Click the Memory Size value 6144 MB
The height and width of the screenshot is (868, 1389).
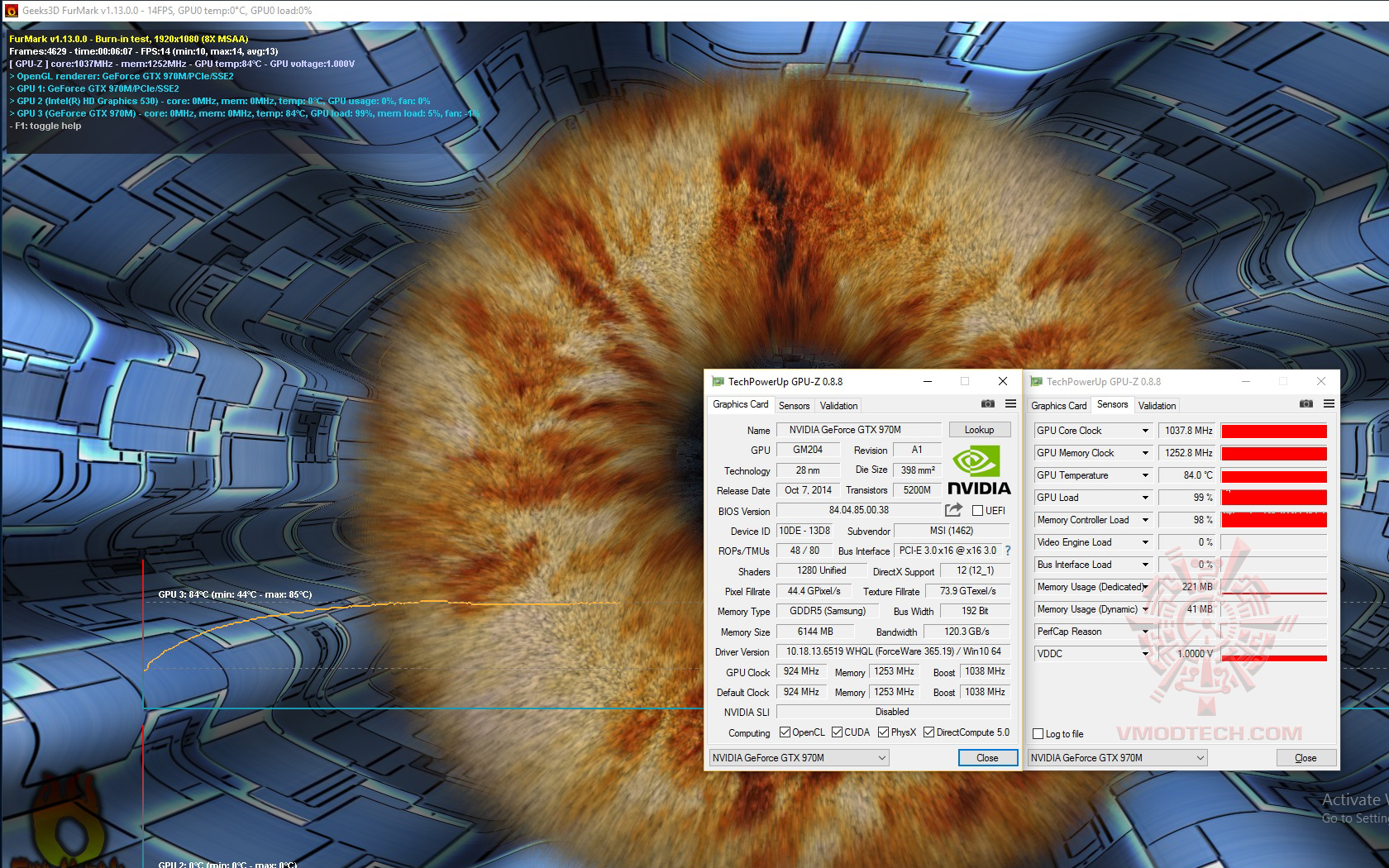(815, 632)
